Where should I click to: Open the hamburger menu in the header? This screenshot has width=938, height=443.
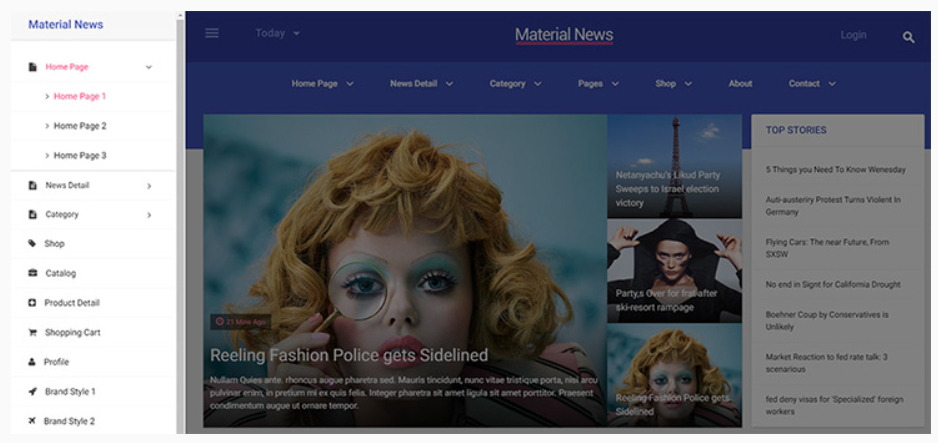coord(212,33)
